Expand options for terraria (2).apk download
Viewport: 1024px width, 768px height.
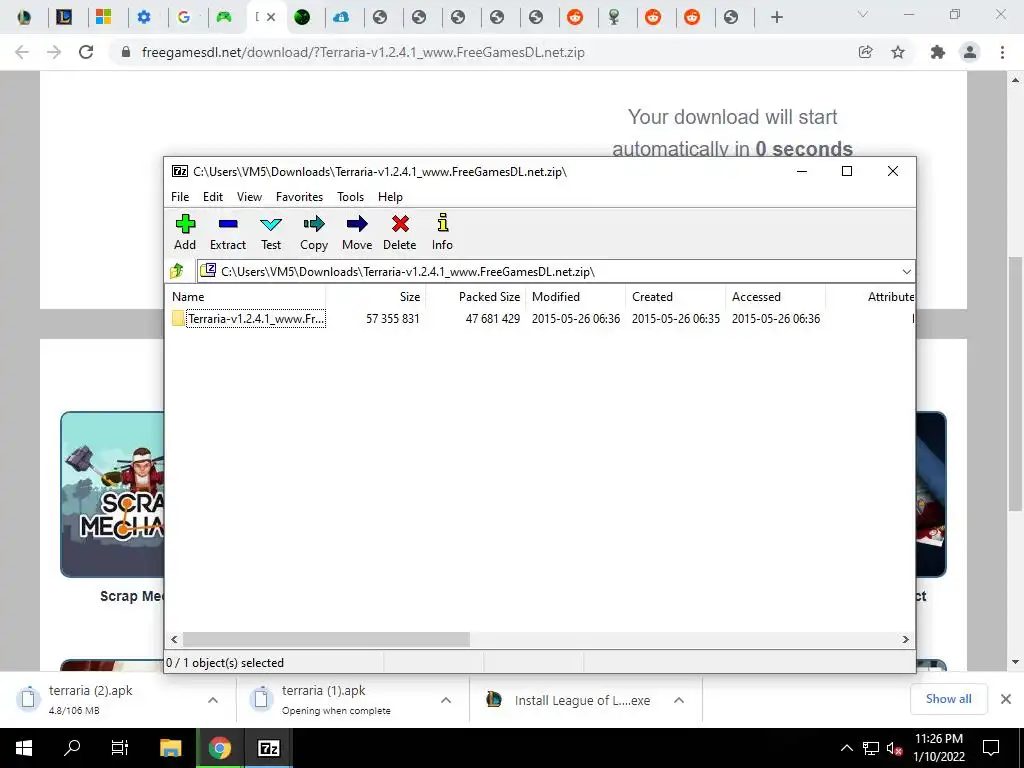(x=213, y=700)
